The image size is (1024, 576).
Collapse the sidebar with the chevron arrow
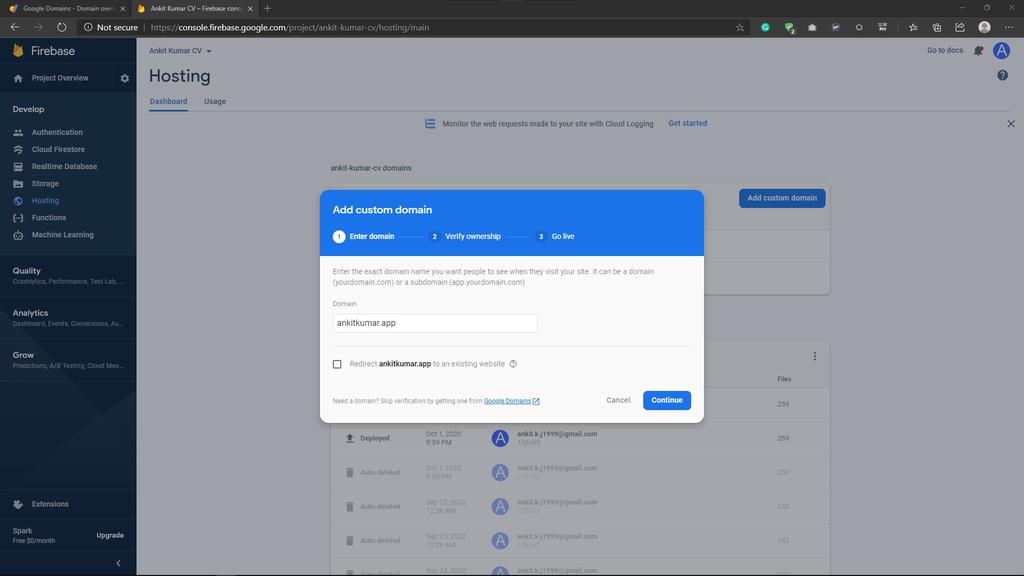click(118, 563)
